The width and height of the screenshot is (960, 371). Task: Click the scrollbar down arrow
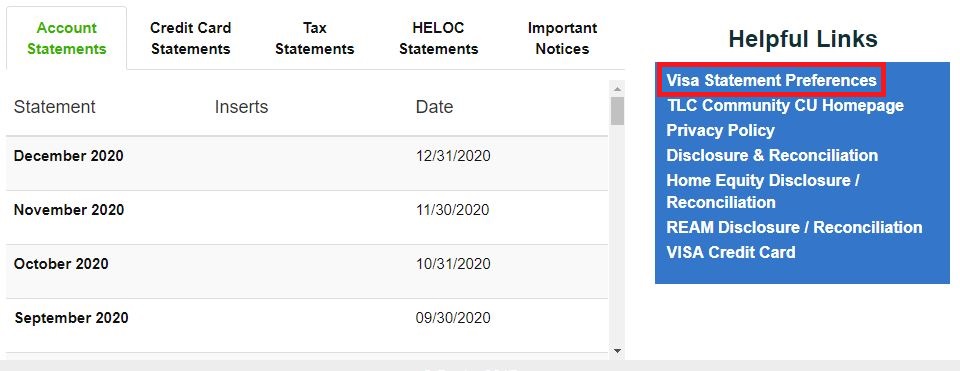coord(617,351)
